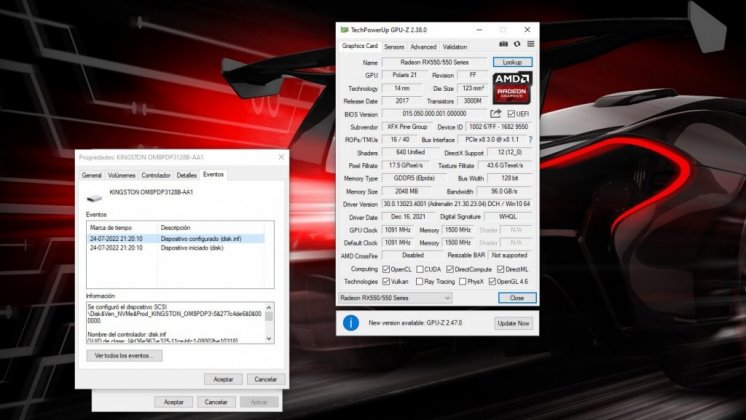Select the Dispositivo configurado (disk.inf) event row

coord(176,239)
